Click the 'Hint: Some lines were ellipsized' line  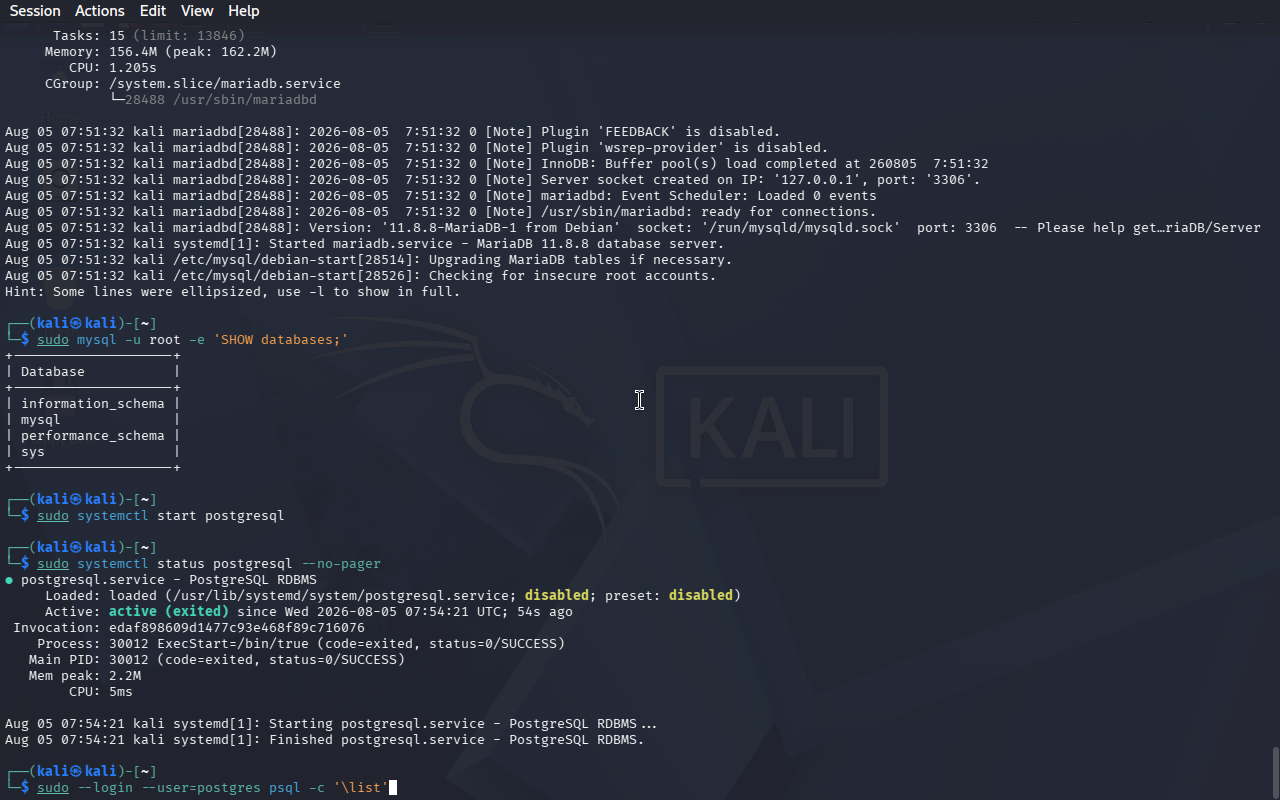click(x=233, y=292)
